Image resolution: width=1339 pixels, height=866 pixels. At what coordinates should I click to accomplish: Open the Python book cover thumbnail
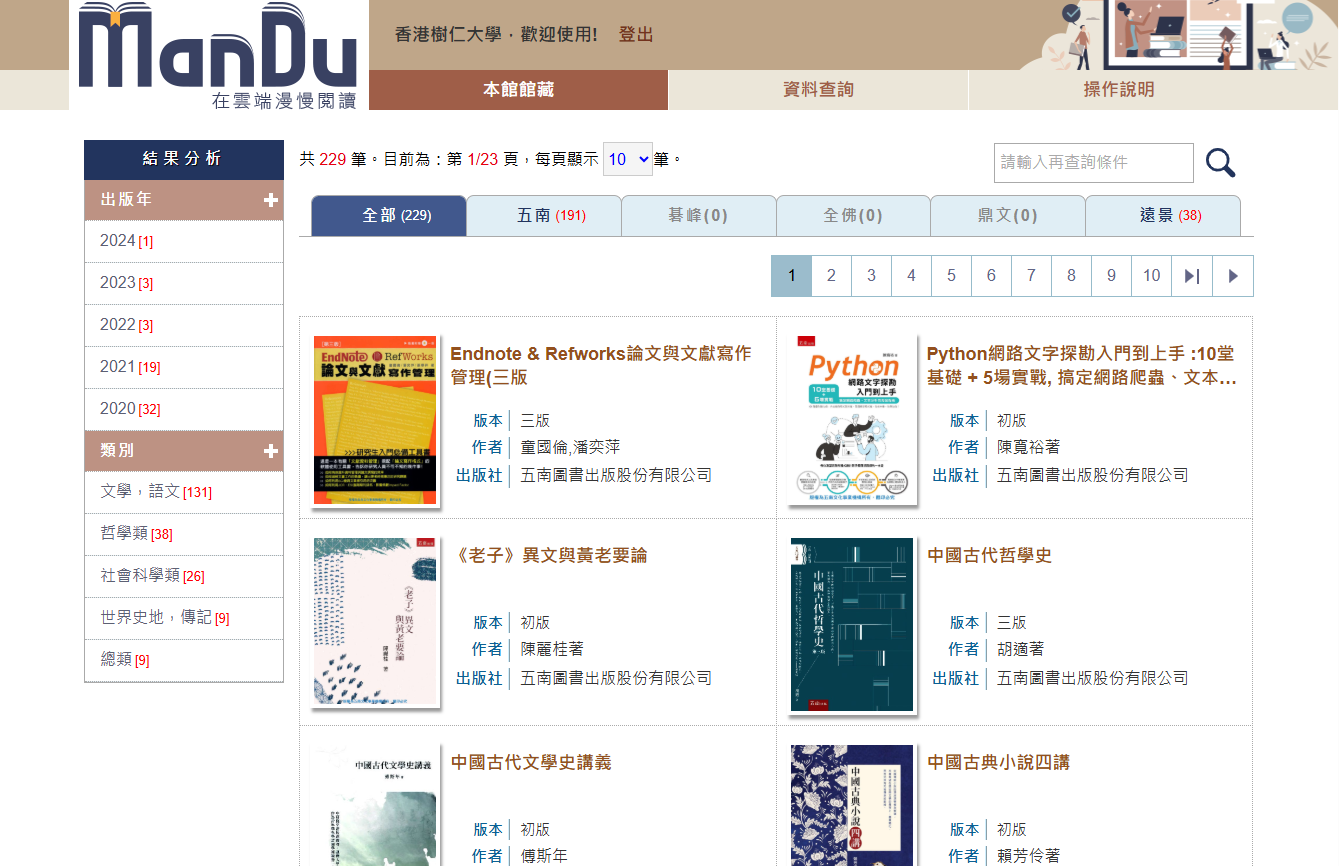pyautogui.click(x=852, y=420)
